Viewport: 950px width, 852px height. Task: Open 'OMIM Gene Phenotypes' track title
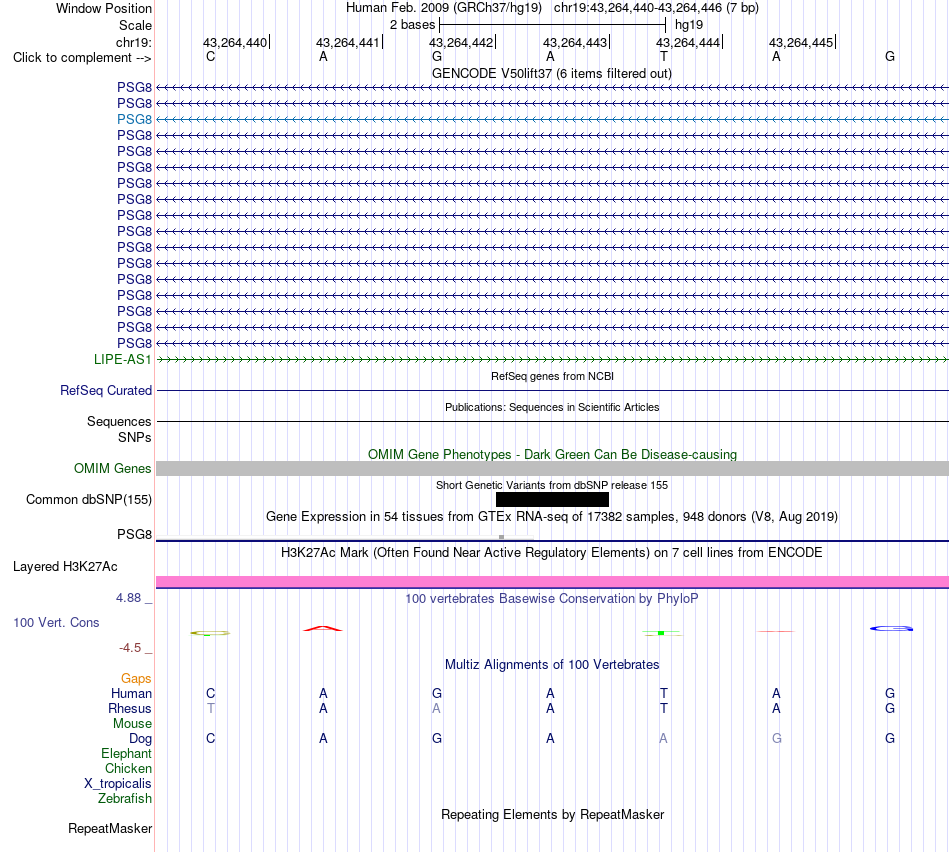click(552, 454)
